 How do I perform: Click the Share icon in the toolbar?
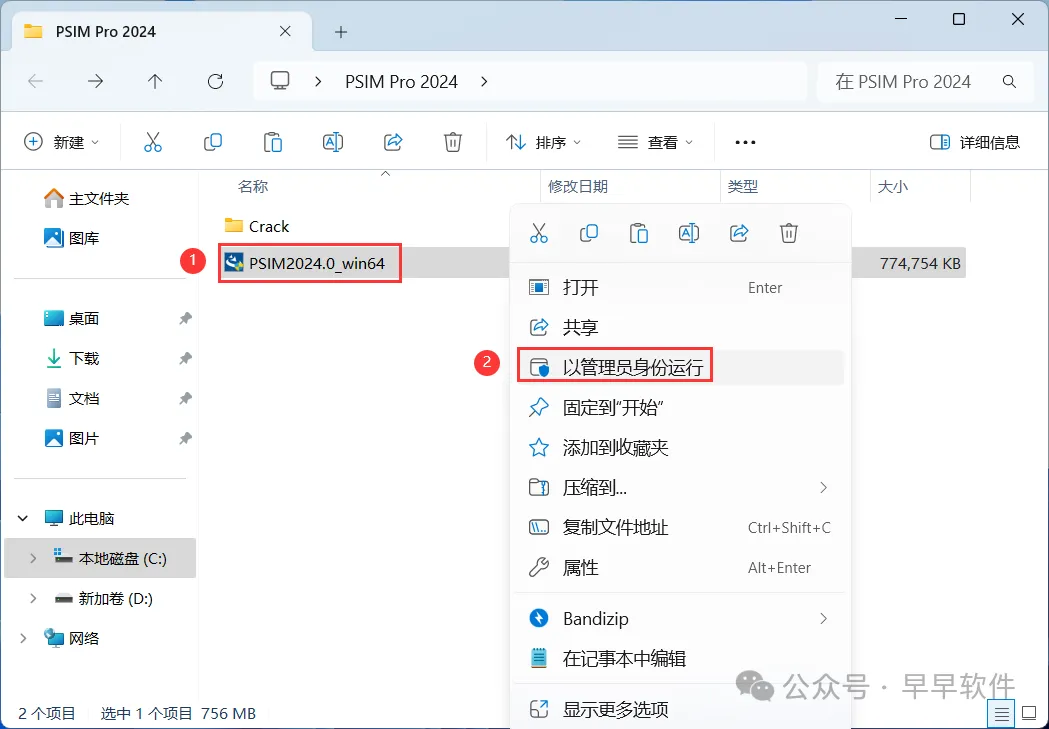(x=393, y=142)
